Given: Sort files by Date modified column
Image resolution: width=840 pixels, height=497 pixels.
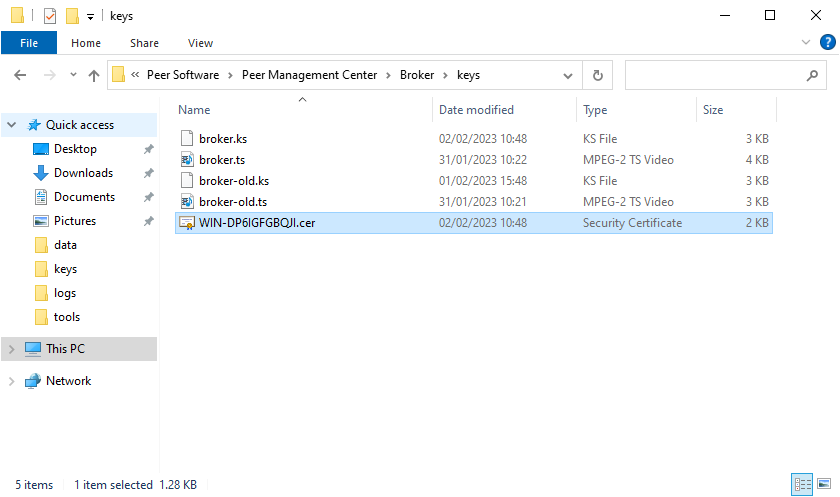Looking at the screenshot, I should pos(476,110).
